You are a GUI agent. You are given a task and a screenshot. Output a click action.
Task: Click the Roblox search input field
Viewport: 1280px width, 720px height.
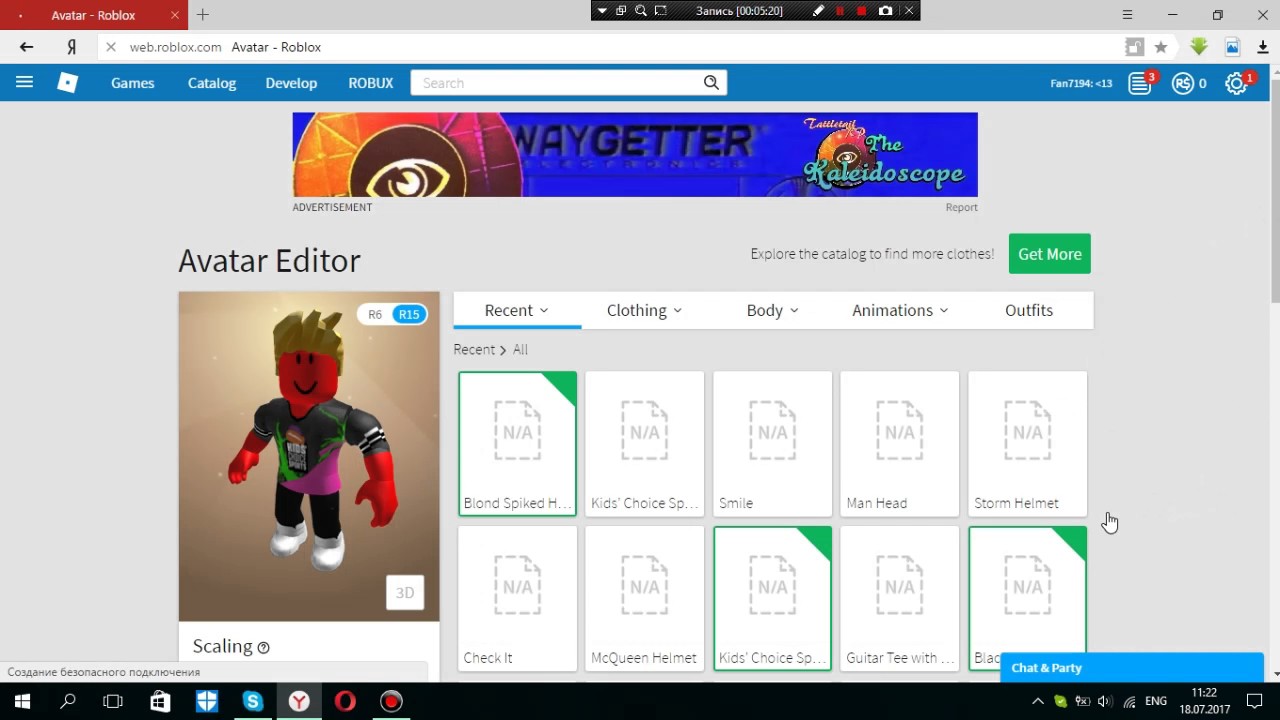pyautogui.click(x=556, y=83)
